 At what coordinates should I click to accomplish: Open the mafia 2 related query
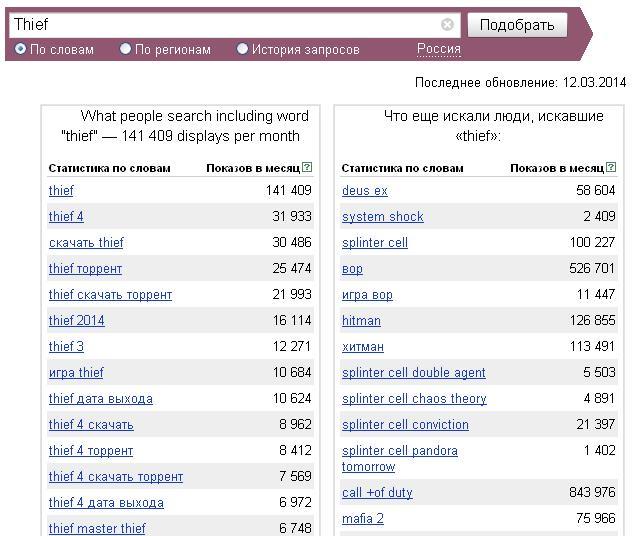pos(363,519)
